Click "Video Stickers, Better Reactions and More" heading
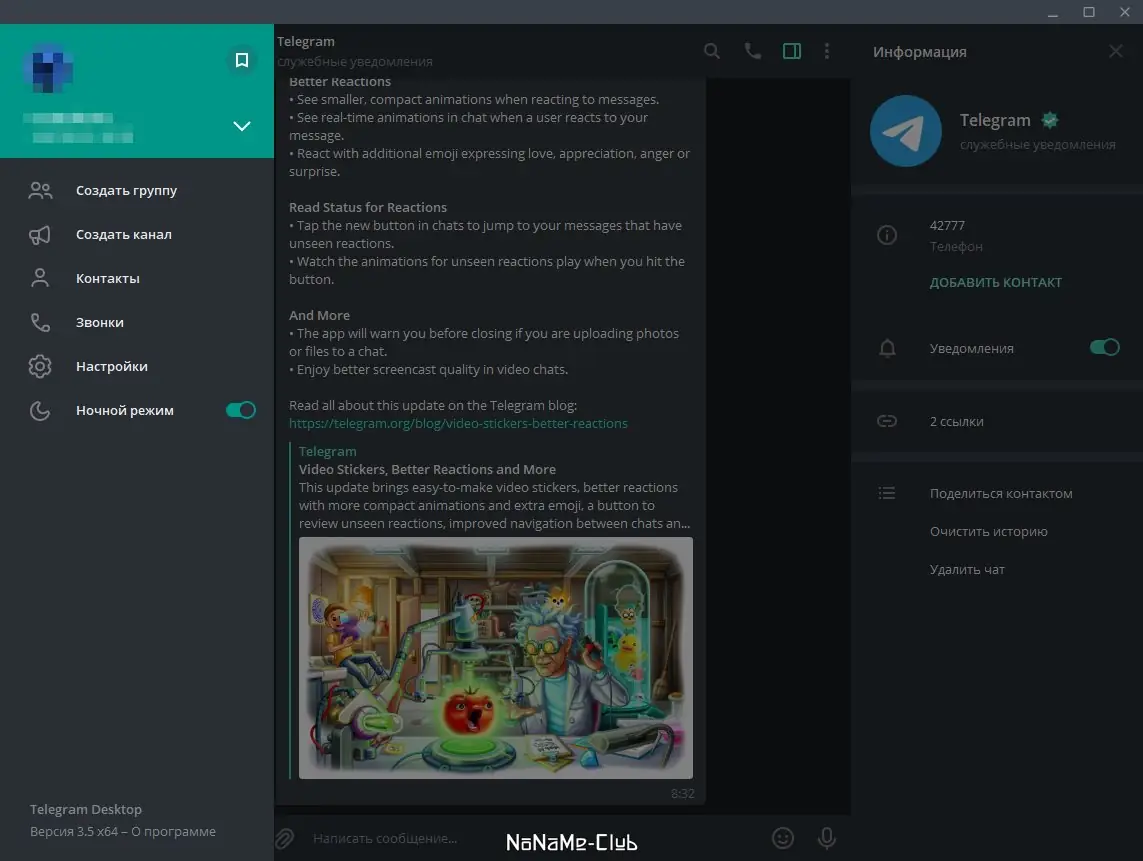The width and height of the screenshot is (1143, 861). 427,470
